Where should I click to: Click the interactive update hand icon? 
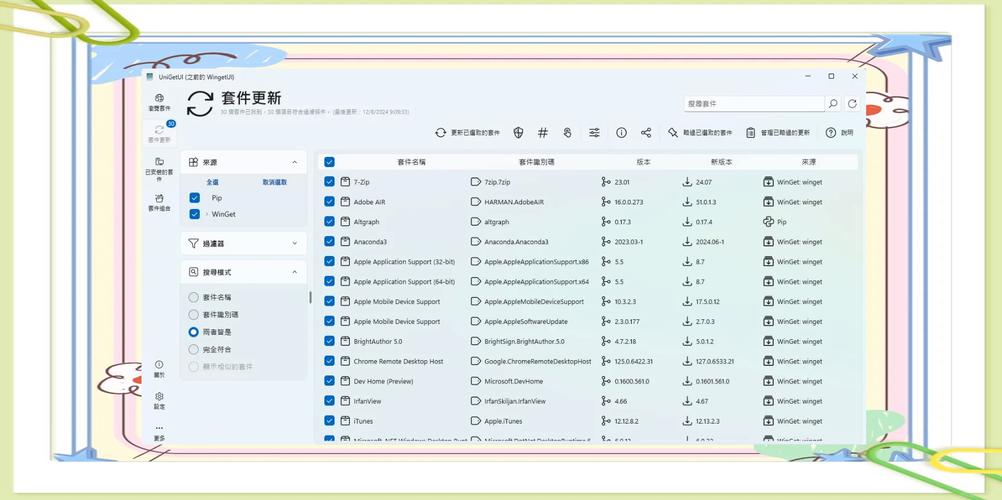click(x=567, y=133)
